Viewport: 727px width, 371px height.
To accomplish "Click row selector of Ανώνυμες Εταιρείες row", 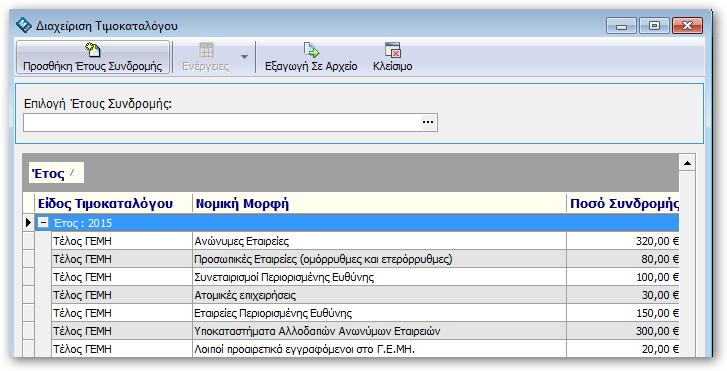I will coord(29,241).
